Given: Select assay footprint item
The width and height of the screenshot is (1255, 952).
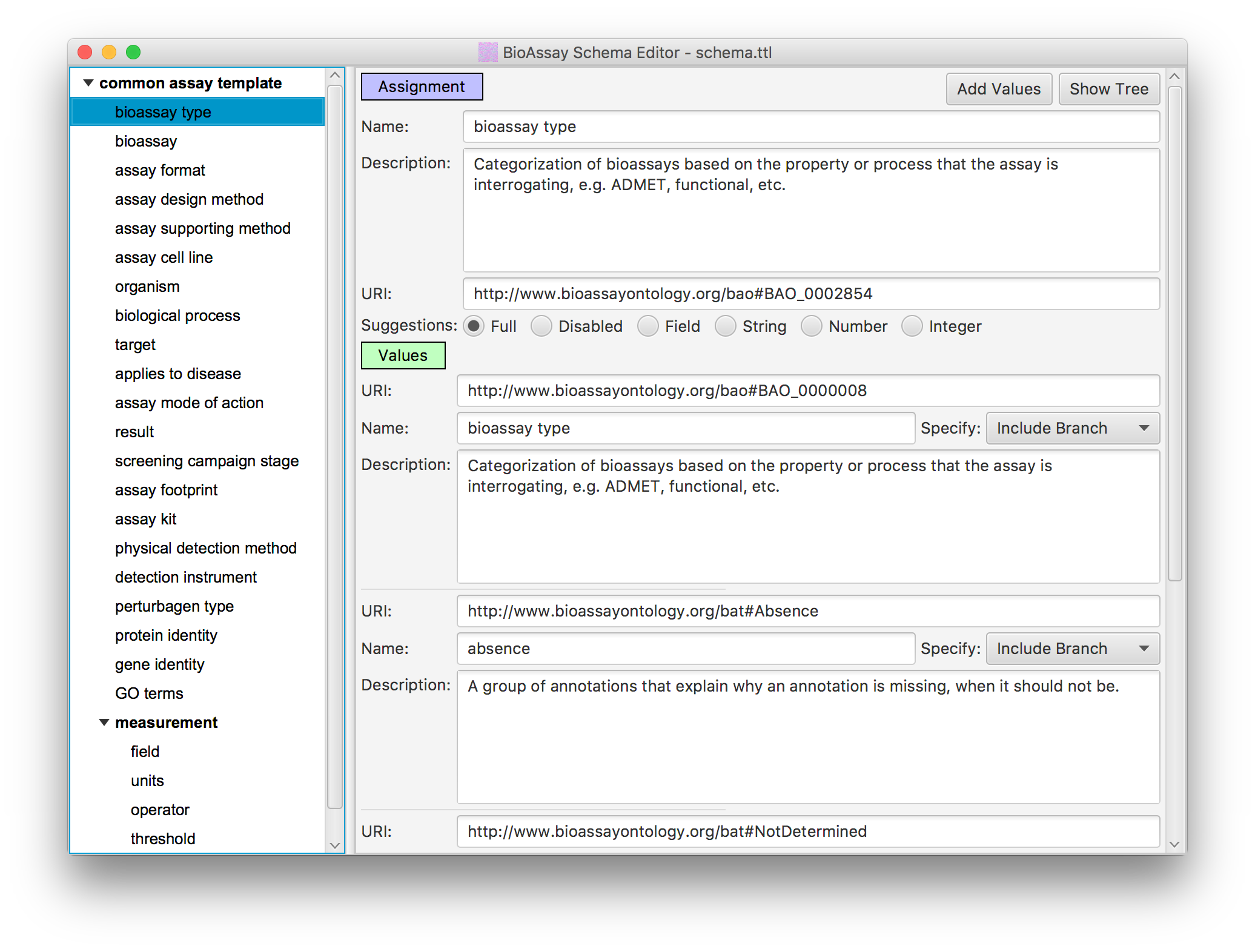Looking at the screenshot, I should point(198,490).
